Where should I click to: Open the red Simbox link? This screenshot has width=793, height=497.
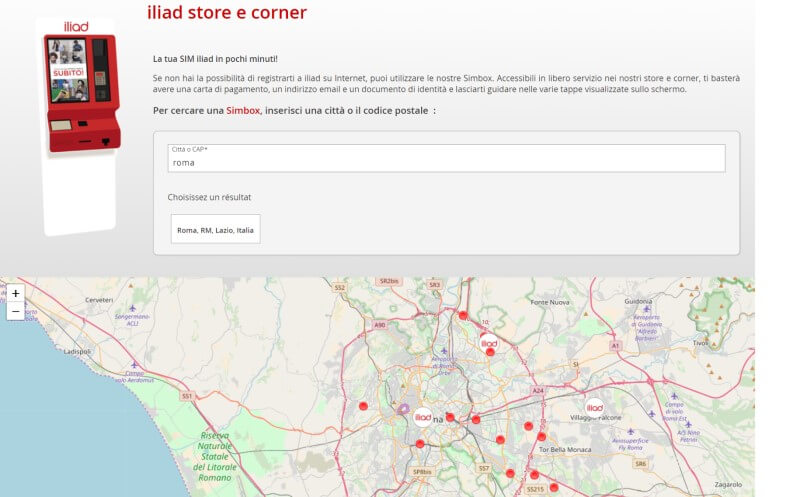[243, 110]
